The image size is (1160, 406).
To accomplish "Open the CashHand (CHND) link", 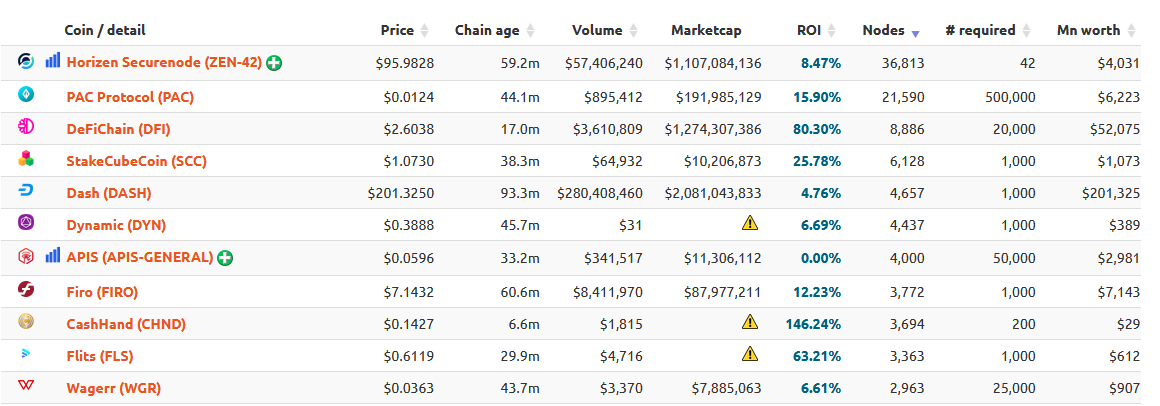I will (x=126, y=324).
